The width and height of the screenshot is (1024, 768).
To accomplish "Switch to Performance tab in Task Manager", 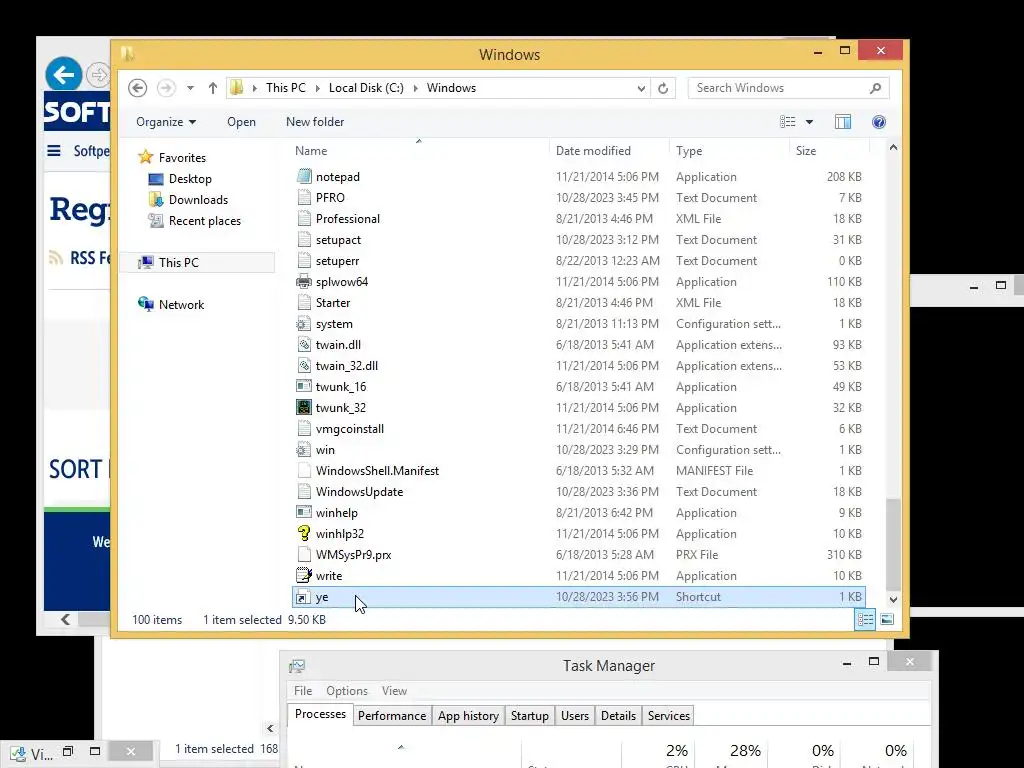I will click(392, 716).
